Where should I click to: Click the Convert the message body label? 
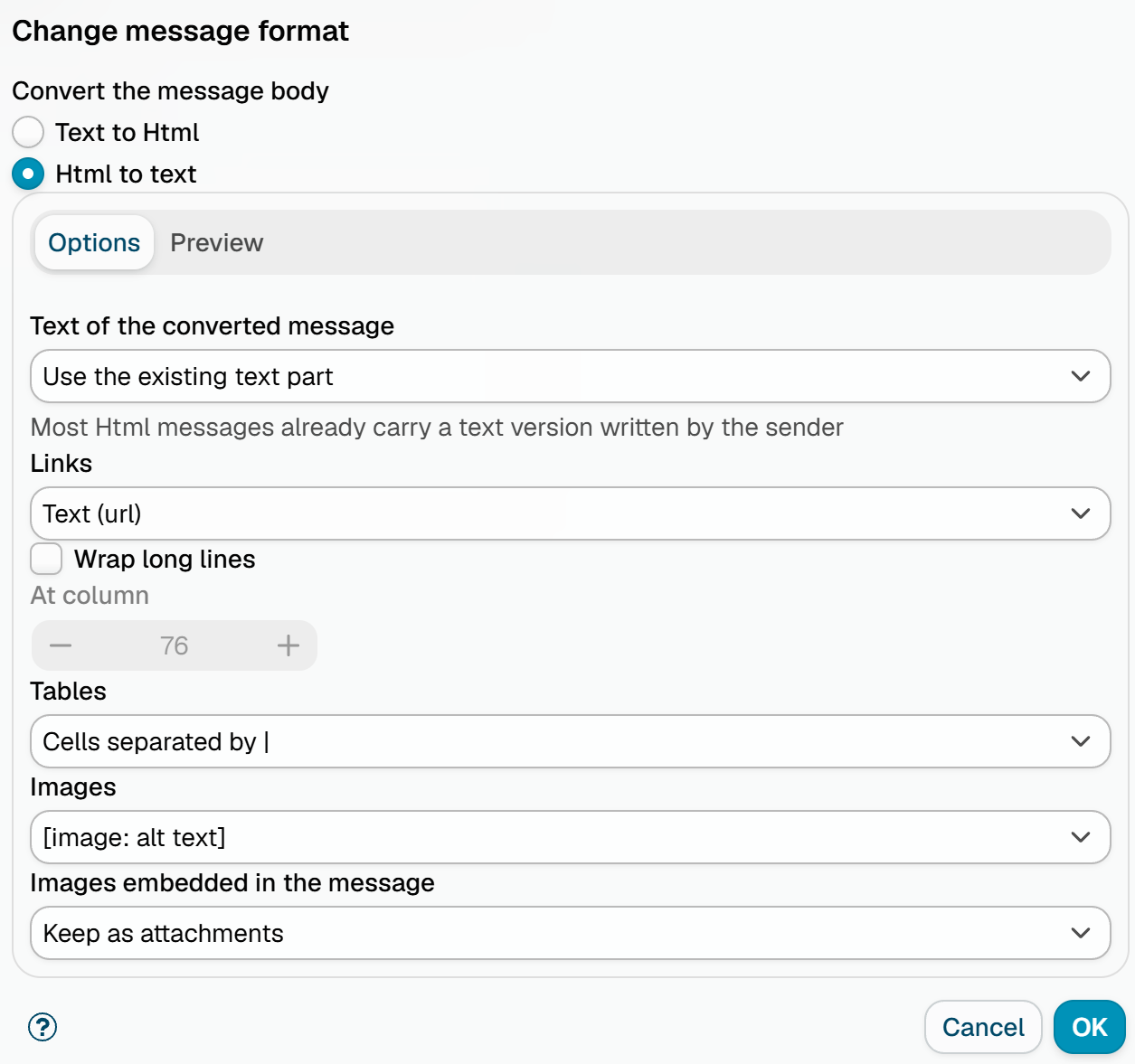(170, 90)
